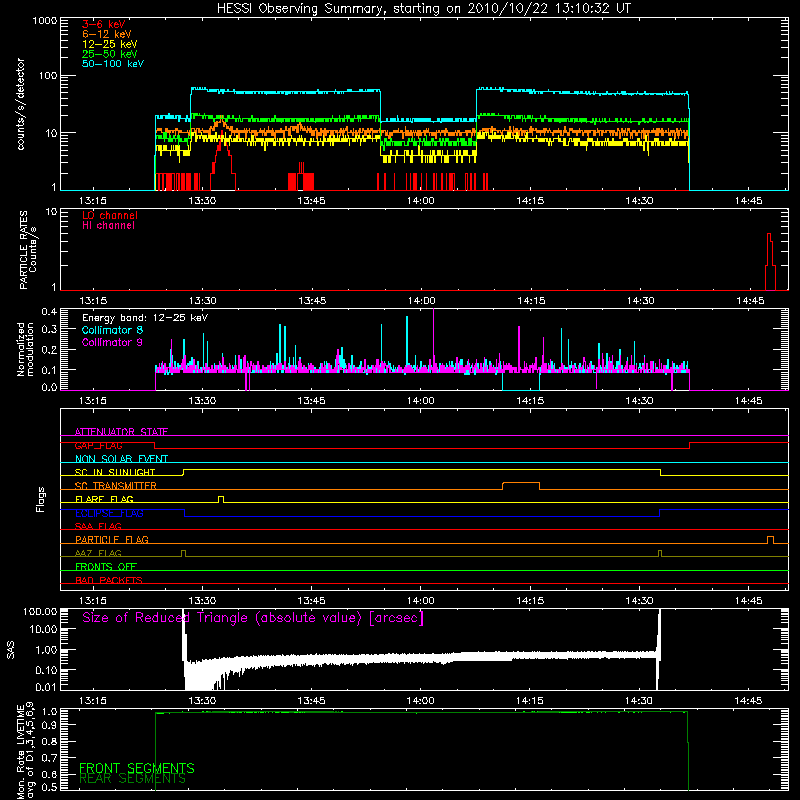Select the cyan 50-100 keV legend entry
800x800 pixels.
pos(113,64)
